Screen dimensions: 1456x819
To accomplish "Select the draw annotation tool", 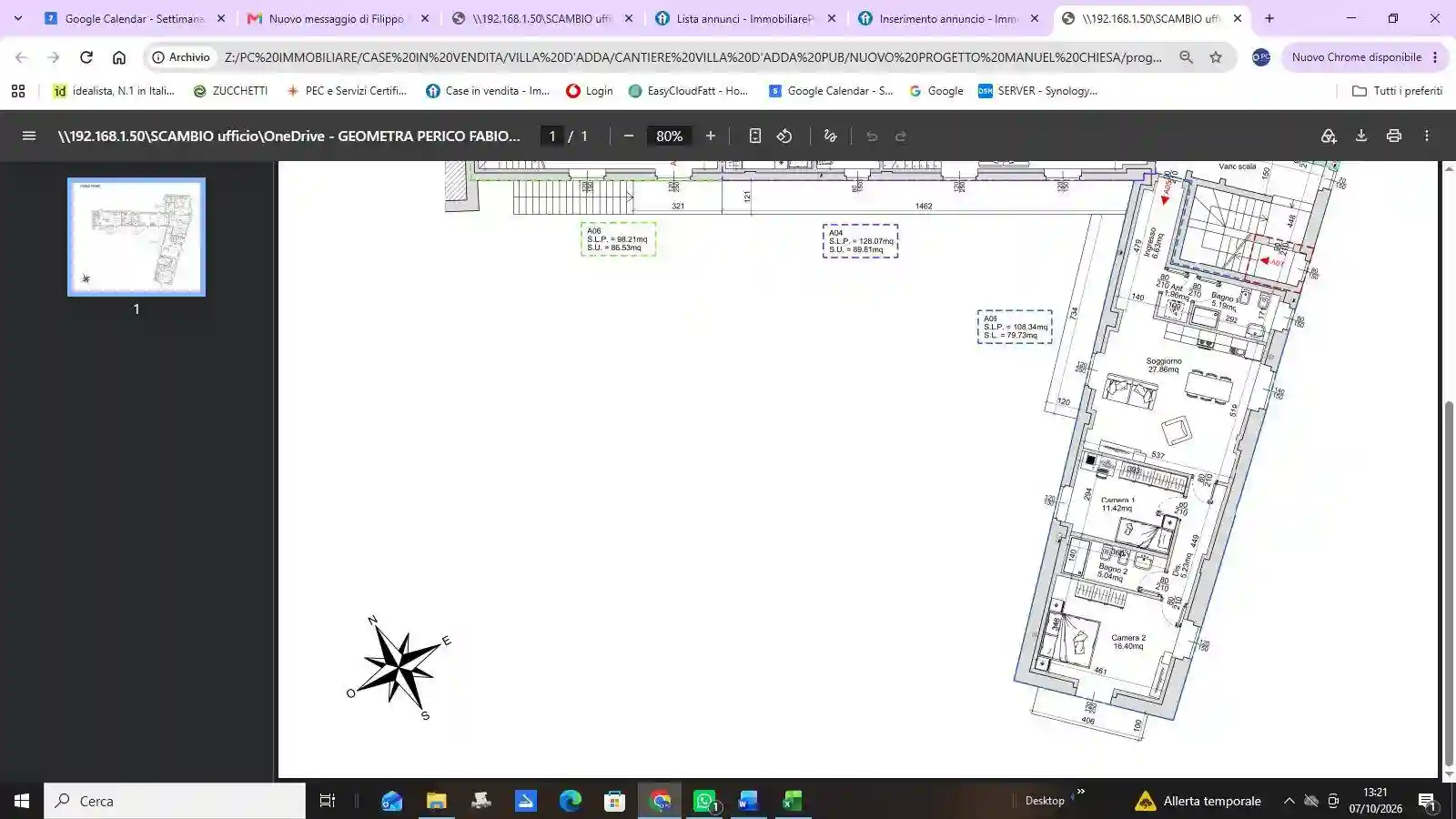I will (830, 136).
